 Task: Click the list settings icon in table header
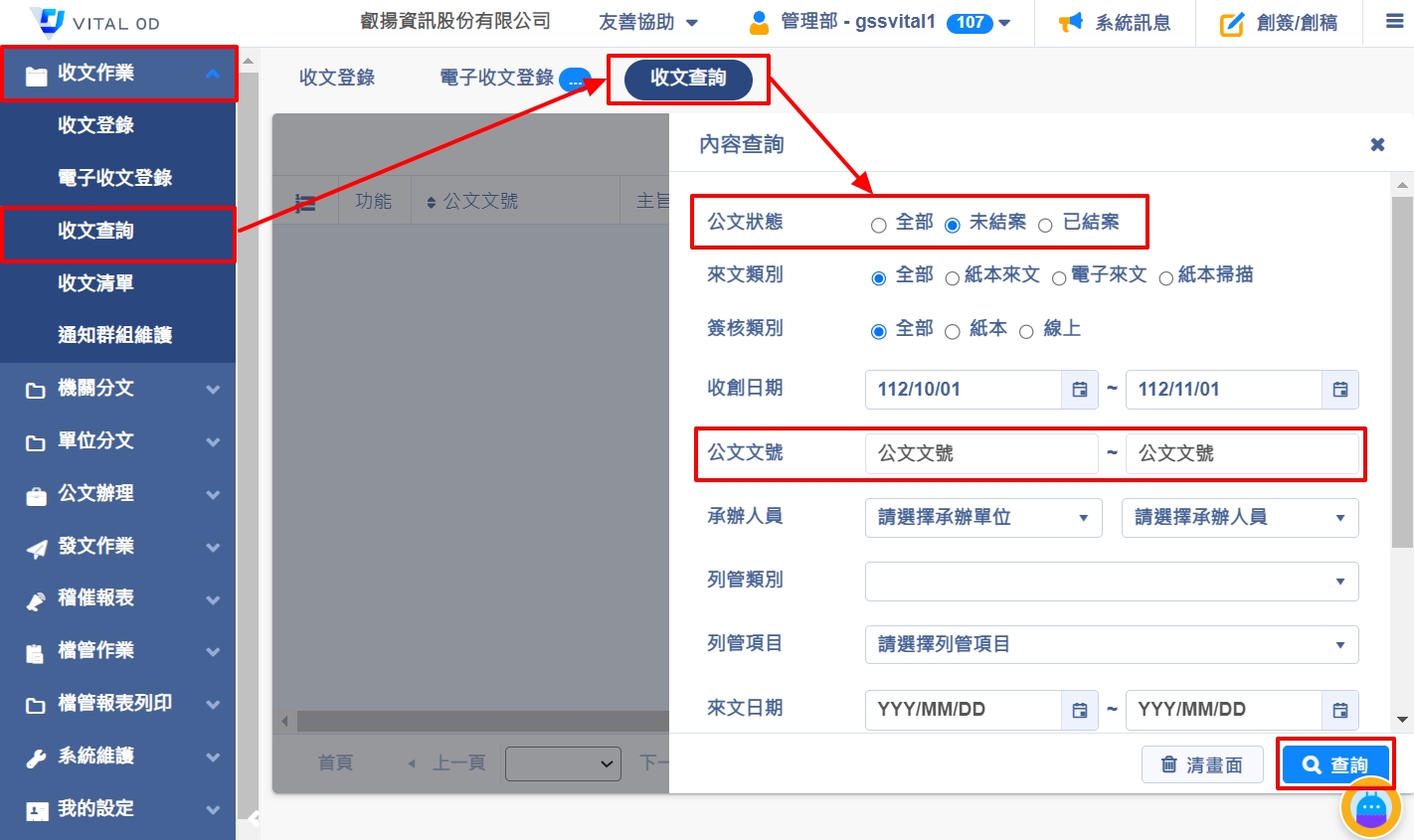(x=306, y=203)
